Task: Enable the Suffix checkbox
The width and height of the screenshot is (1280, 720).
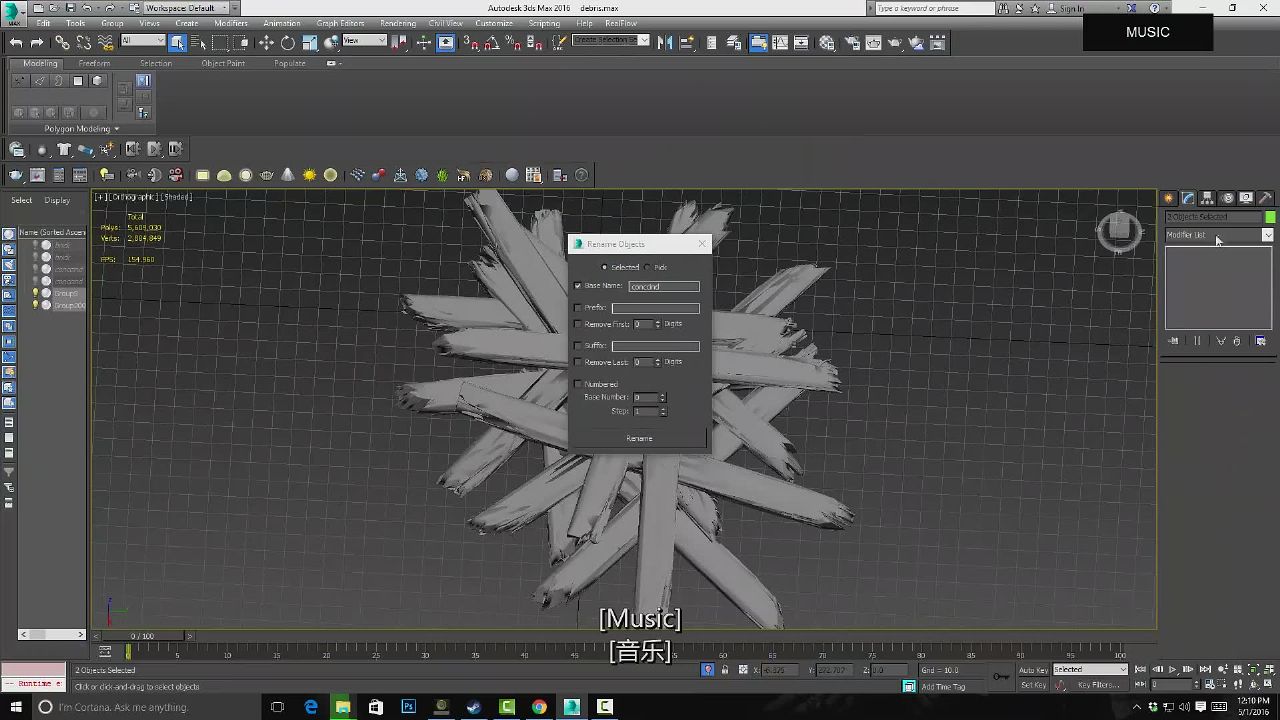Action: pyautogui.click(x=578, y=345)
